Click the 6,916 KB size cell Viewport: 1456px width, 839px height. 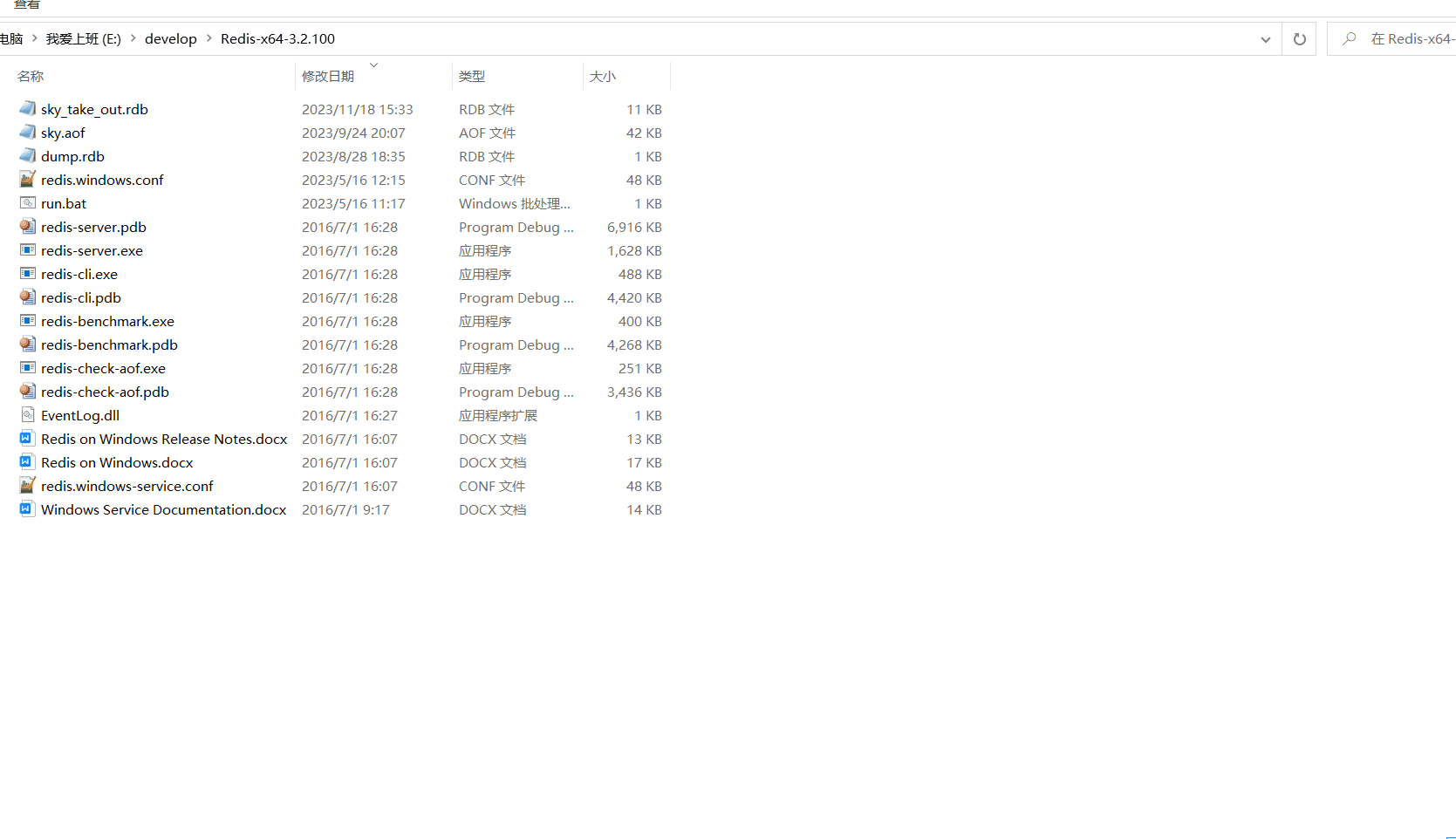pos(634,227)
